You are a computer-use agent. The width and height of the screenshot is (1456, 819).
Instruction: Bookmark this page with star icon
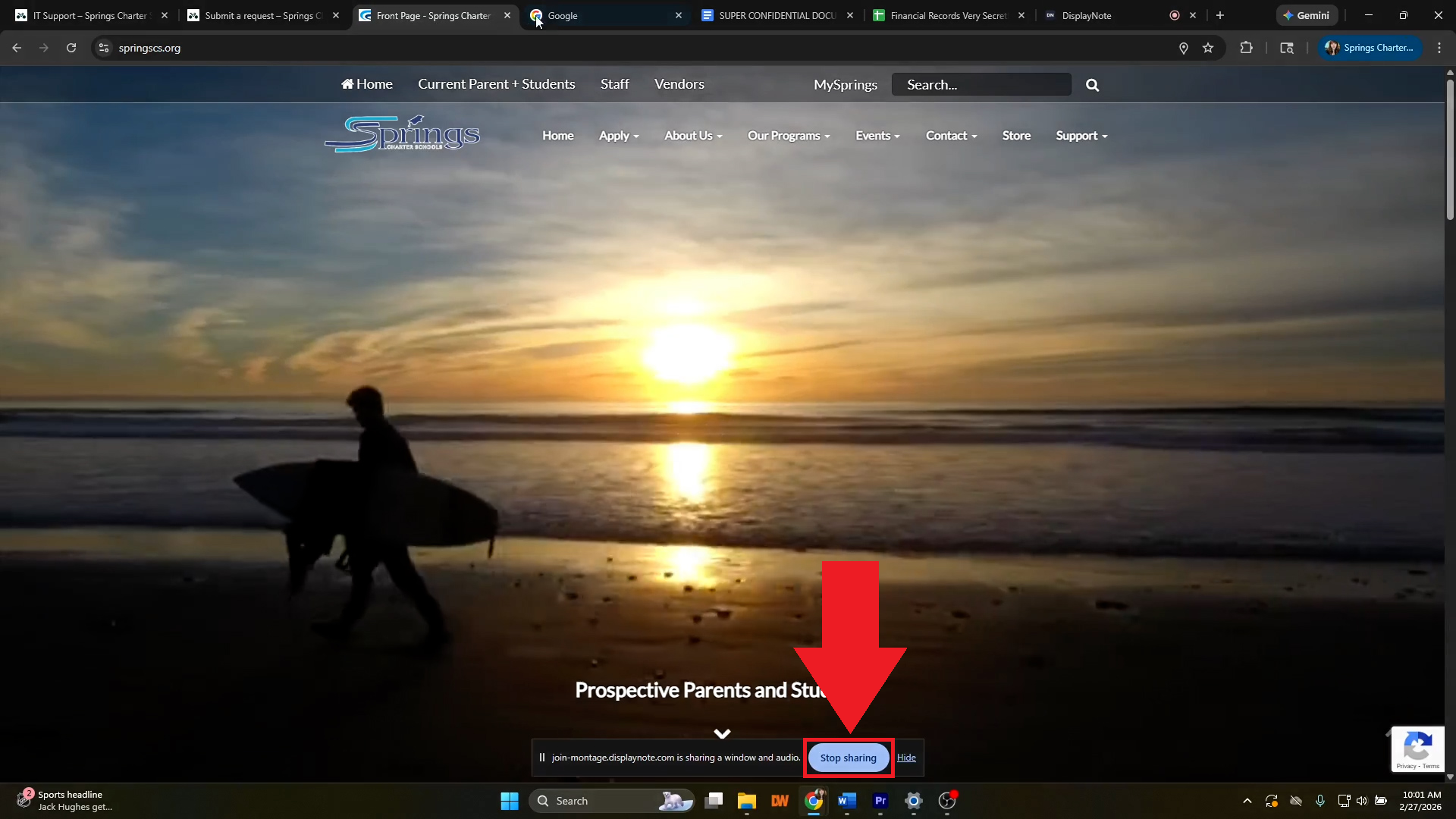coord(1208,48)
